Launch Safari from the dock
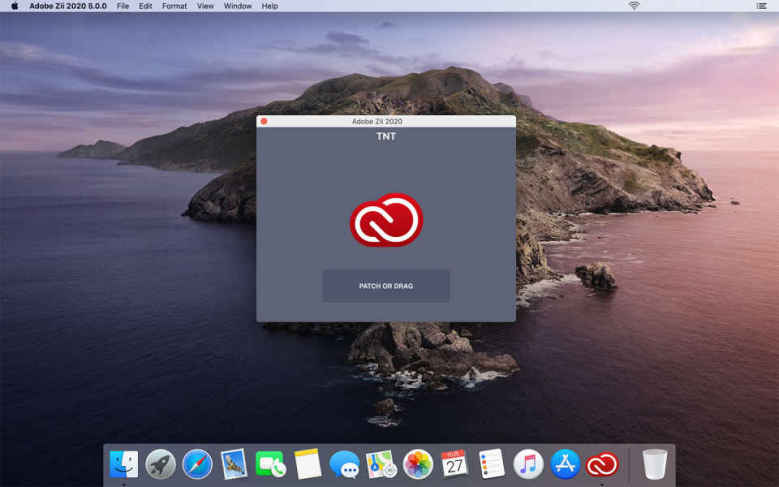The width and height of the screenshot is (779, 487). tap(197, 464)
